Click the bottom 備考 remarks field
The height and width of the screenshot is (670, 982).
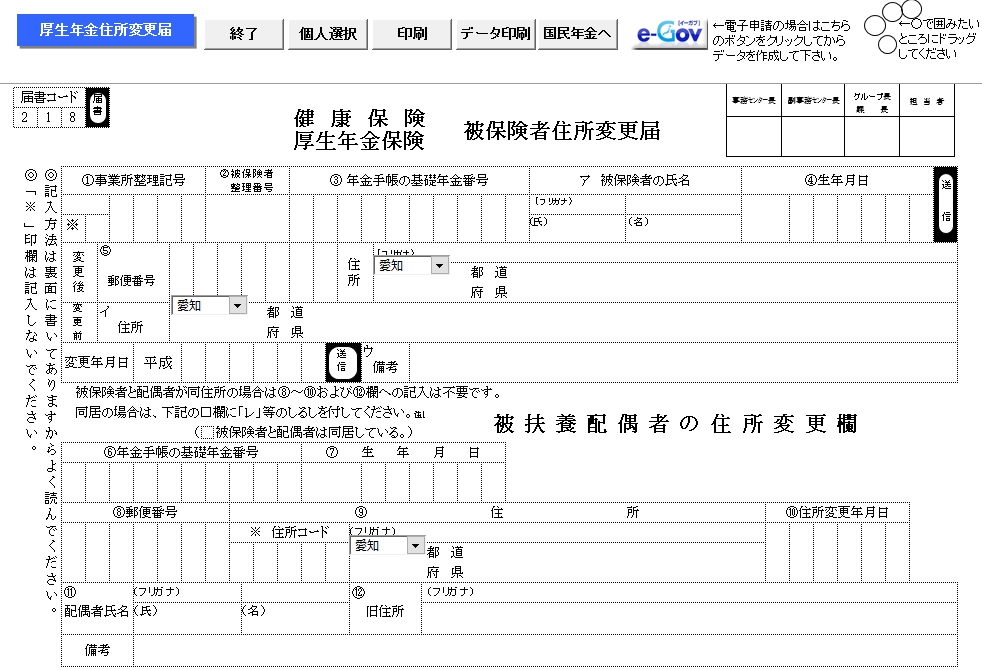click(545, 651)
